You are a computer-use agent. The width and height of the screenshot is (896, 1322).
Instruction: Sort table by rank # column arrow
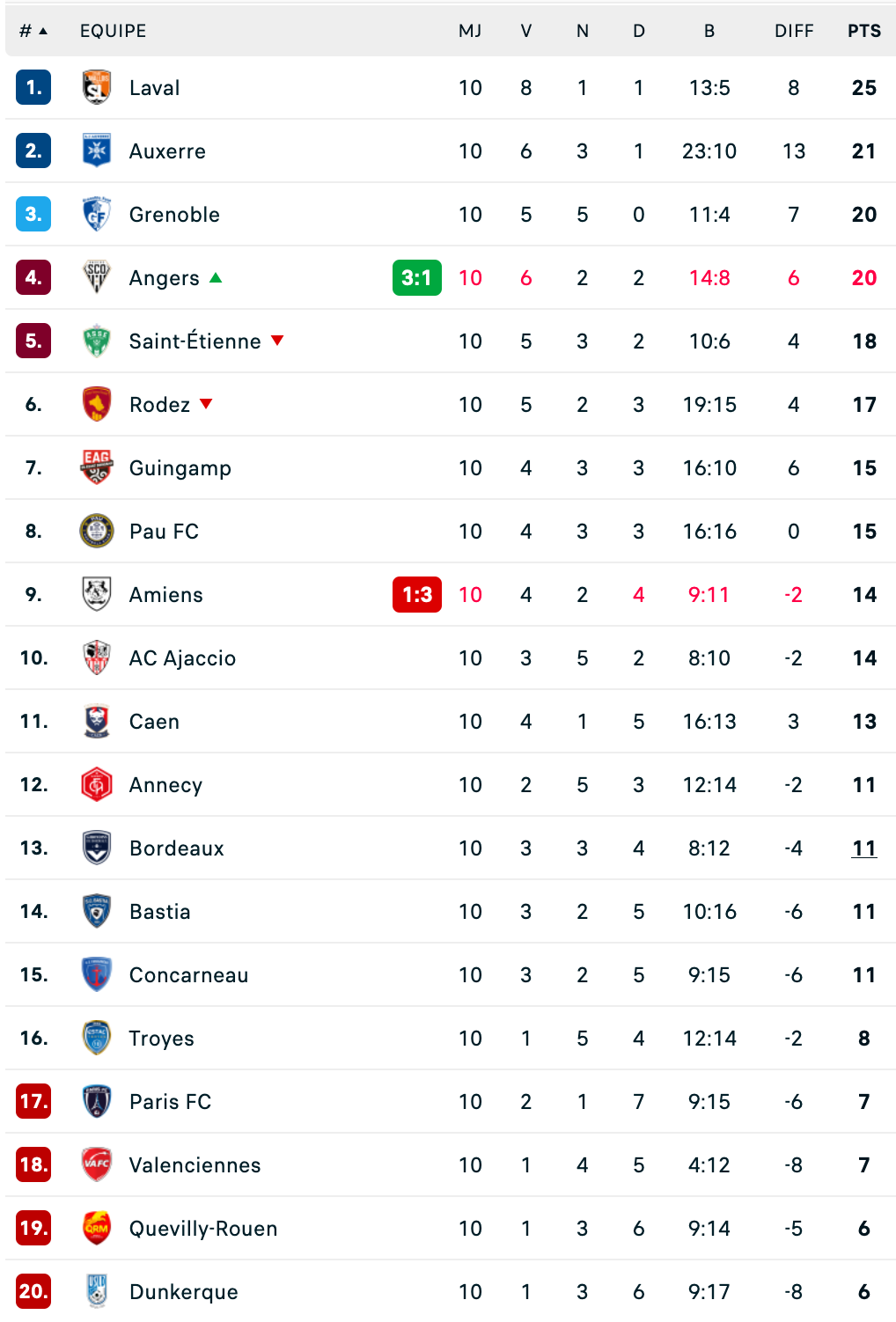point(43,31)
